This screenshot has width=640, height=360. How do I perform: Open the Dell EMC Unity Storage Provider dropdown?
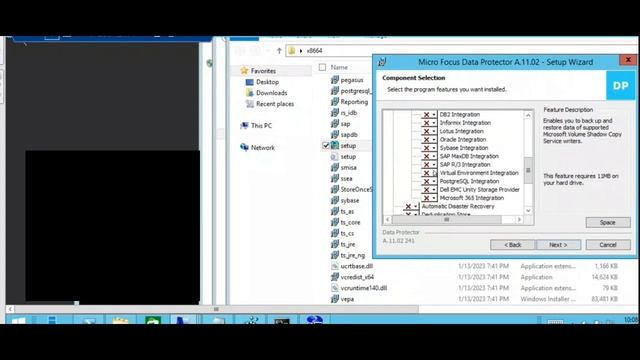pyautogui.click(x=433, y=190)
